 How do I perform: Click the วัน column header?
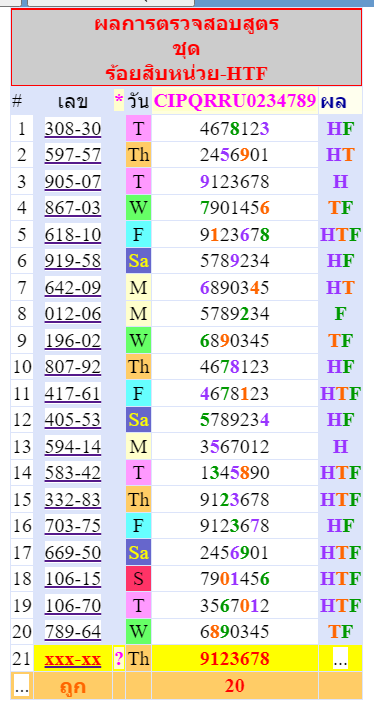[138, 101]
